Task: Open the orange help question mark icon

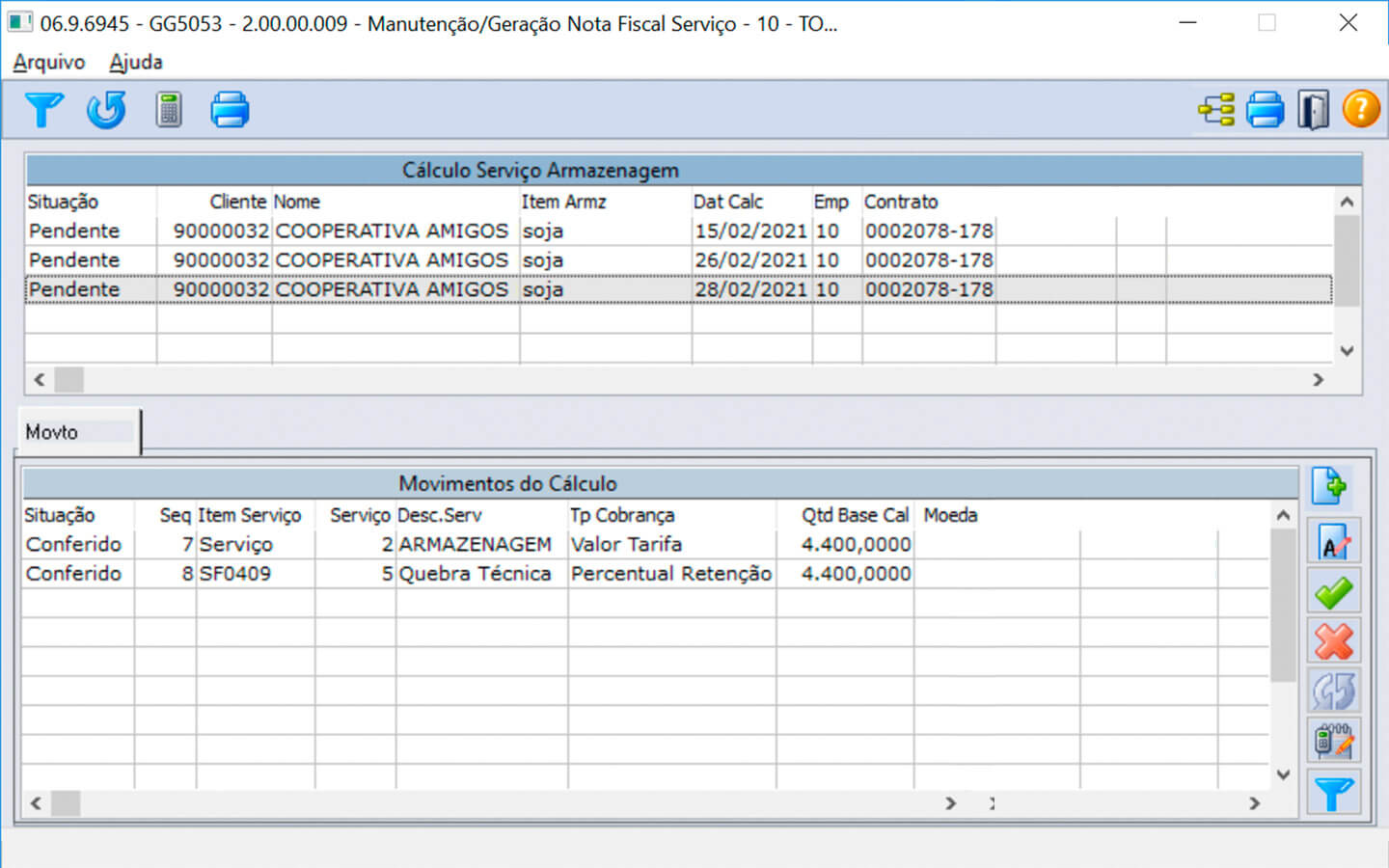Action: (x=1361, y=110)
